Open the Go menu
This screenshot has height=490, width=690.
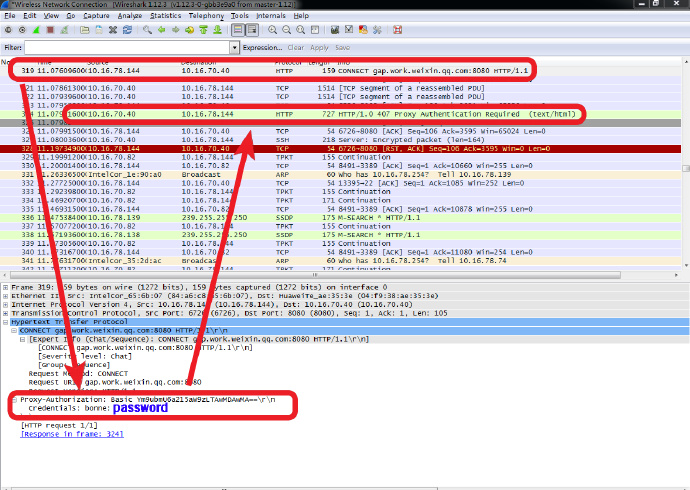(x=70, y=15)
